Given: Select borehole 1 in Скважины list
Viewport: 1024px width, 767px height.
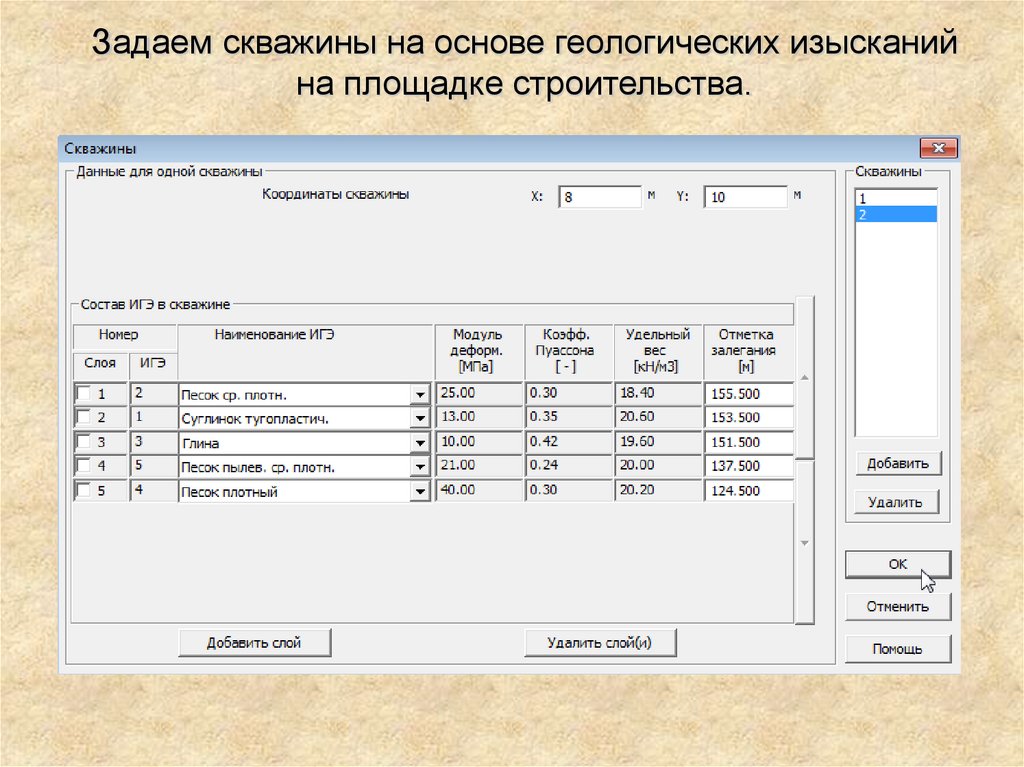Looking at the screenshot, I should tap(895, 199).
